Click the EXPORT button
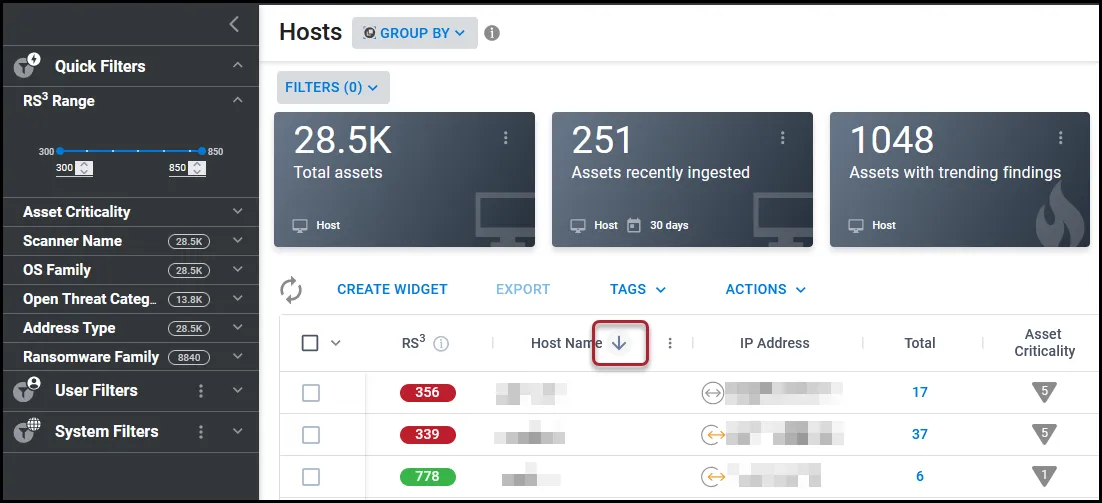The width and height of the screenshot is (1102, 503). [523, 289]
